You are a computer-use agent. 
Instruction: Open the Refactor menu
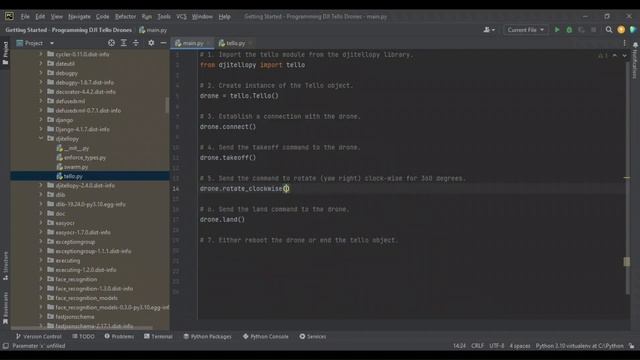[x=125, y=17]
